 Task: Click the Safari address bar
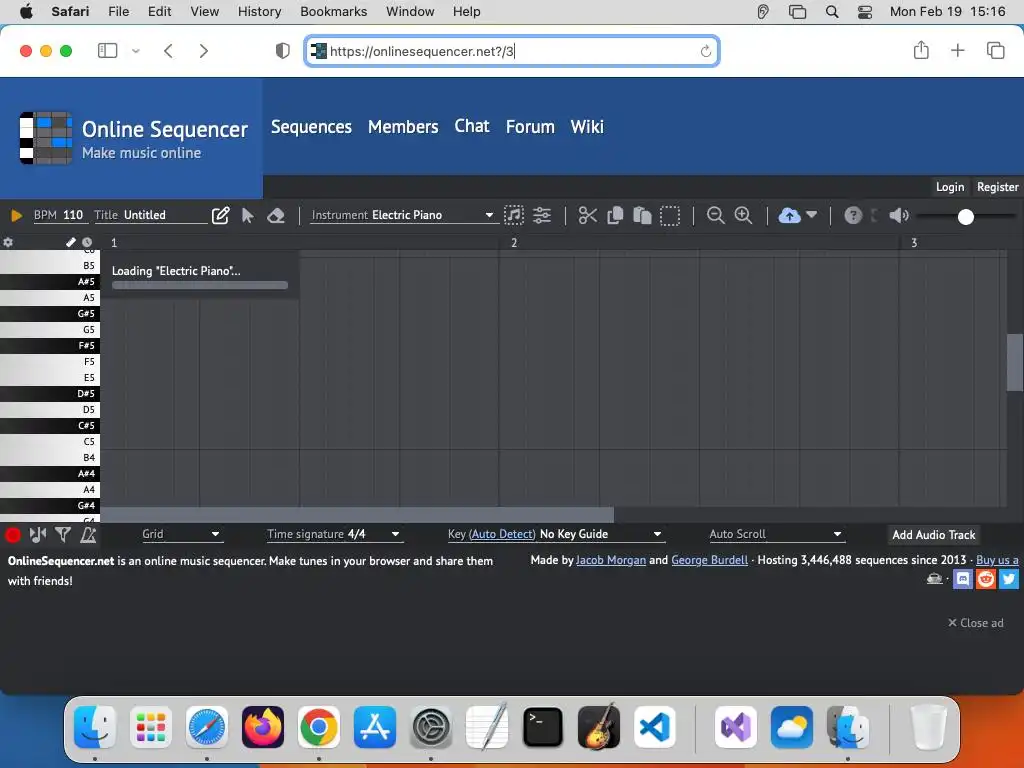511,51
